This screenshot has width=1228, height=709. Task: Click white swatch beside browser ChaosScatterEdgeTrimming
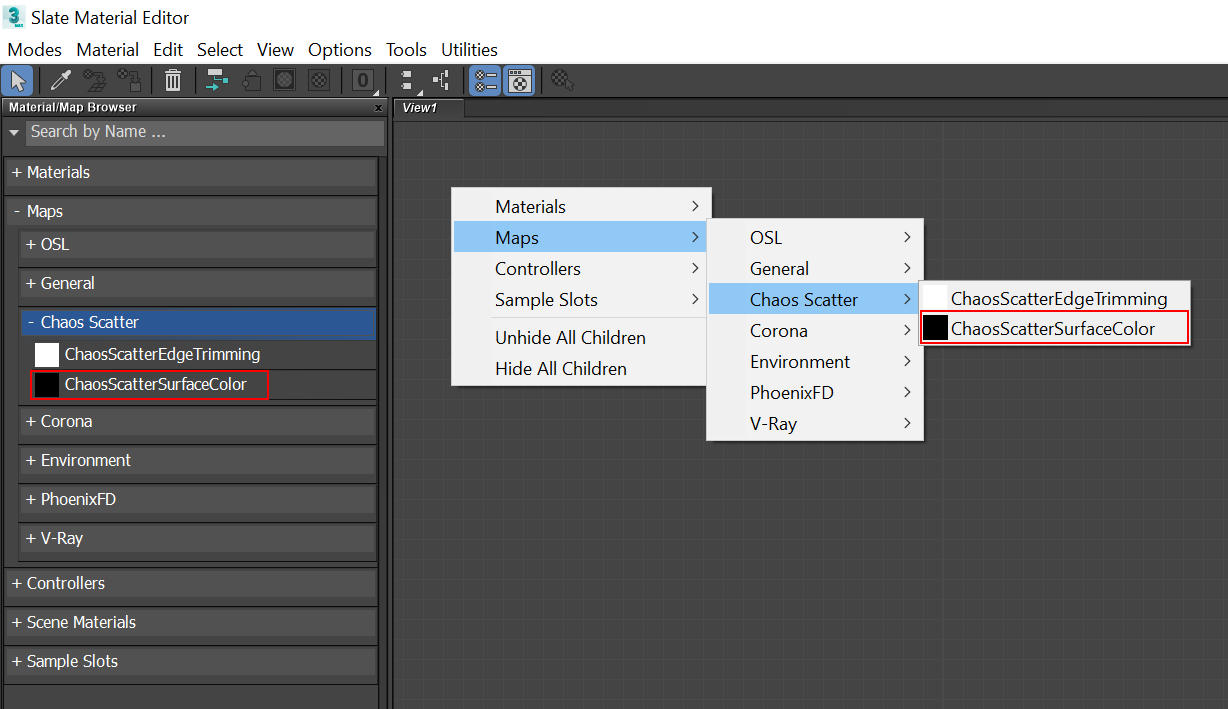[x=47, y=354]
